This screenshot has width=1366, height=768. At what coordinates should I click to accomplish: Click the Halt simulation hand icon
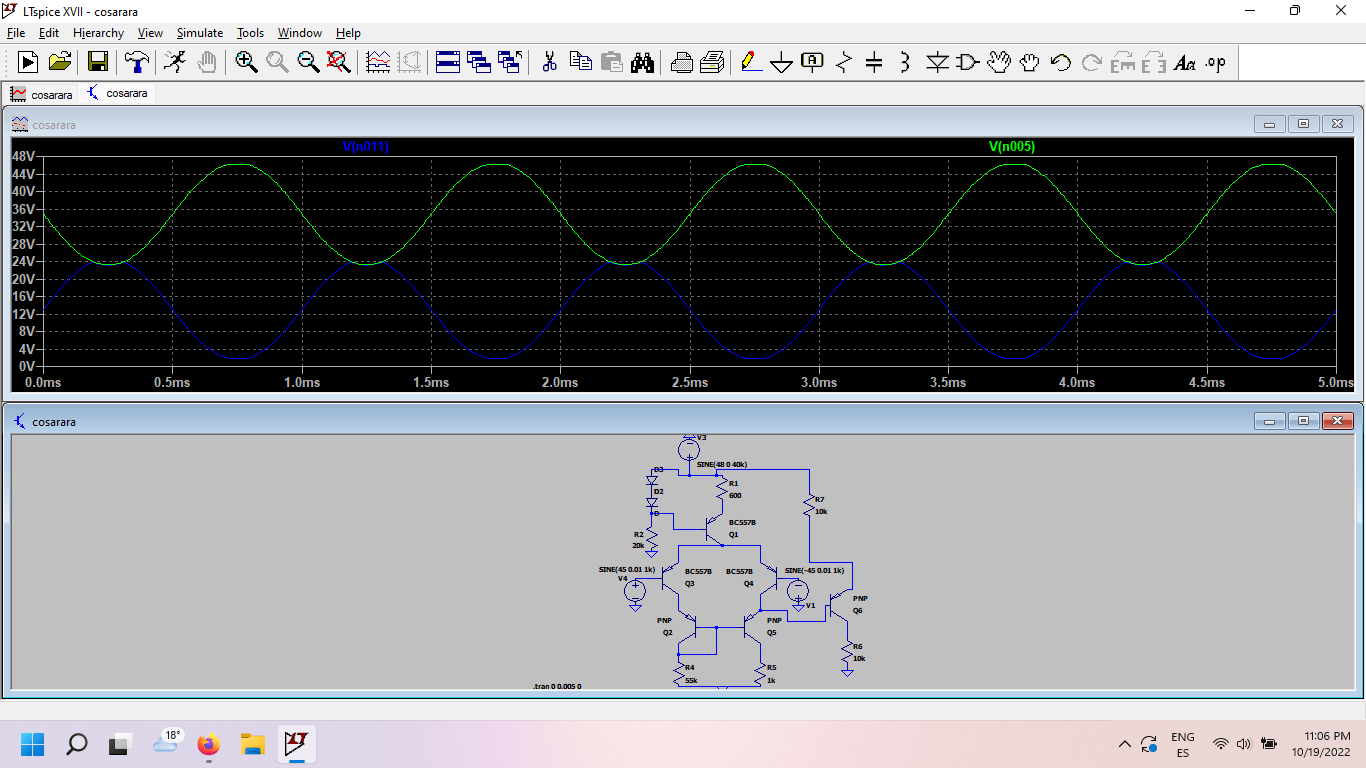206,62
